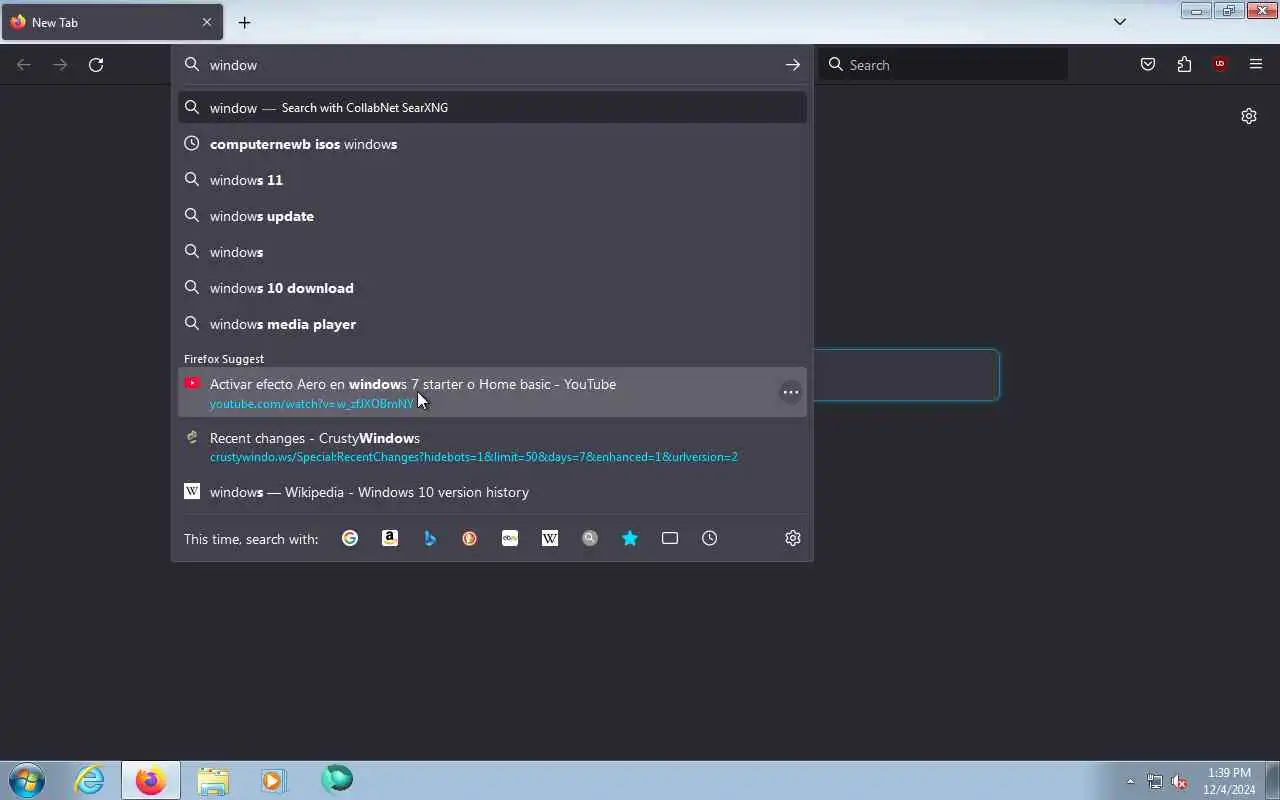Choose the 'windows 10 download' suggestion
Viewport: 1280px width, 800px height.
pos(492,288)
